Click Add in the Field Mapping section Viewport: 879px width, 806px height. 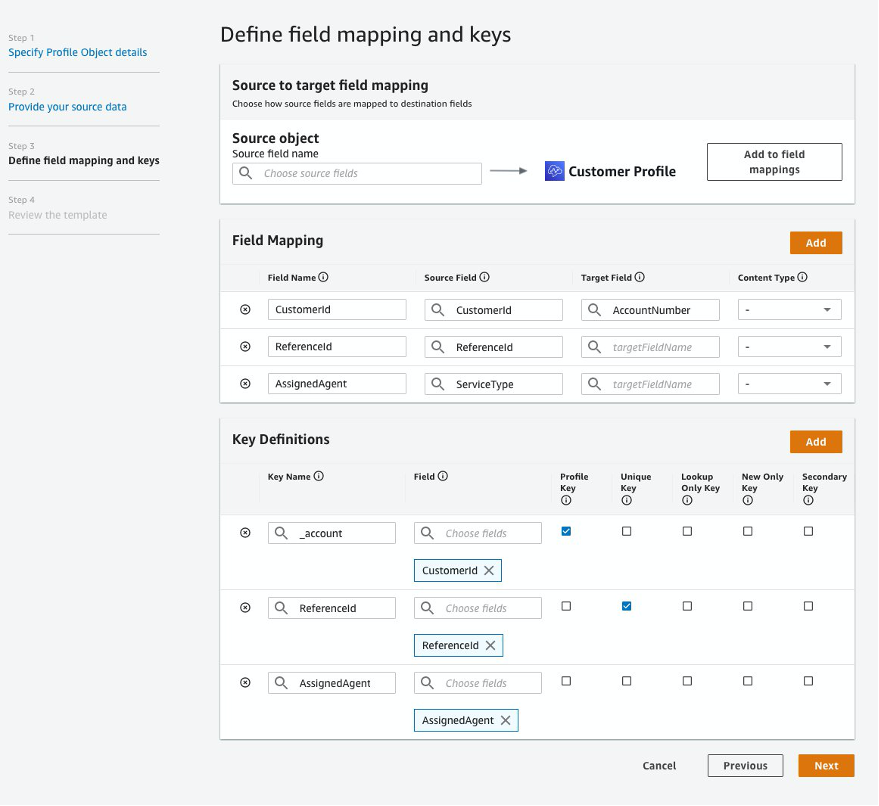click(815, 243)
